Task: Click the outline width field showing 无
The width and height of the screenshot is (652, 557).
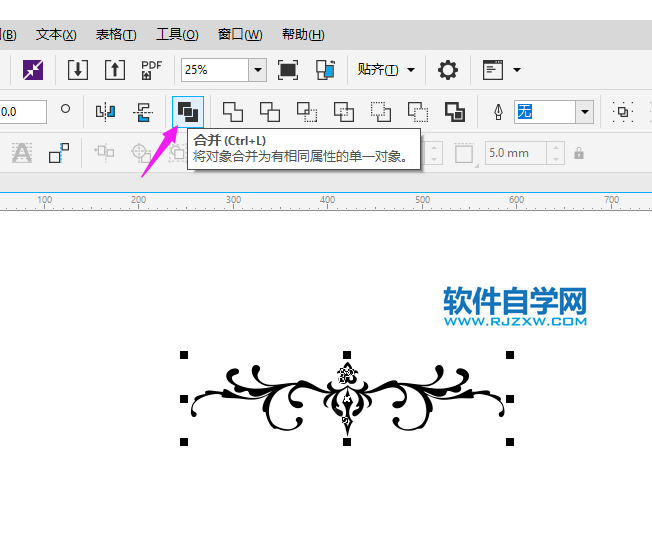Action: (545, 112)
